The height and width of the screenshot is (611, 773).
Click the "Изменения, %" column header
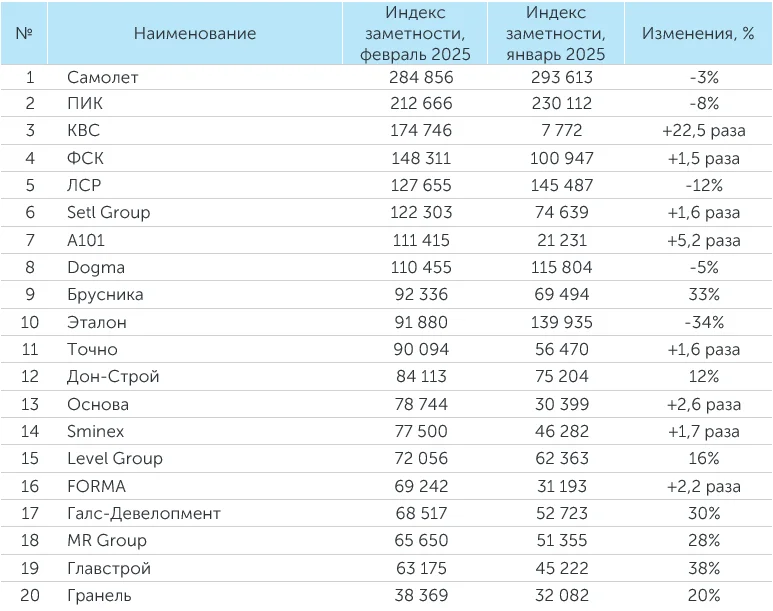click(697, 33)
